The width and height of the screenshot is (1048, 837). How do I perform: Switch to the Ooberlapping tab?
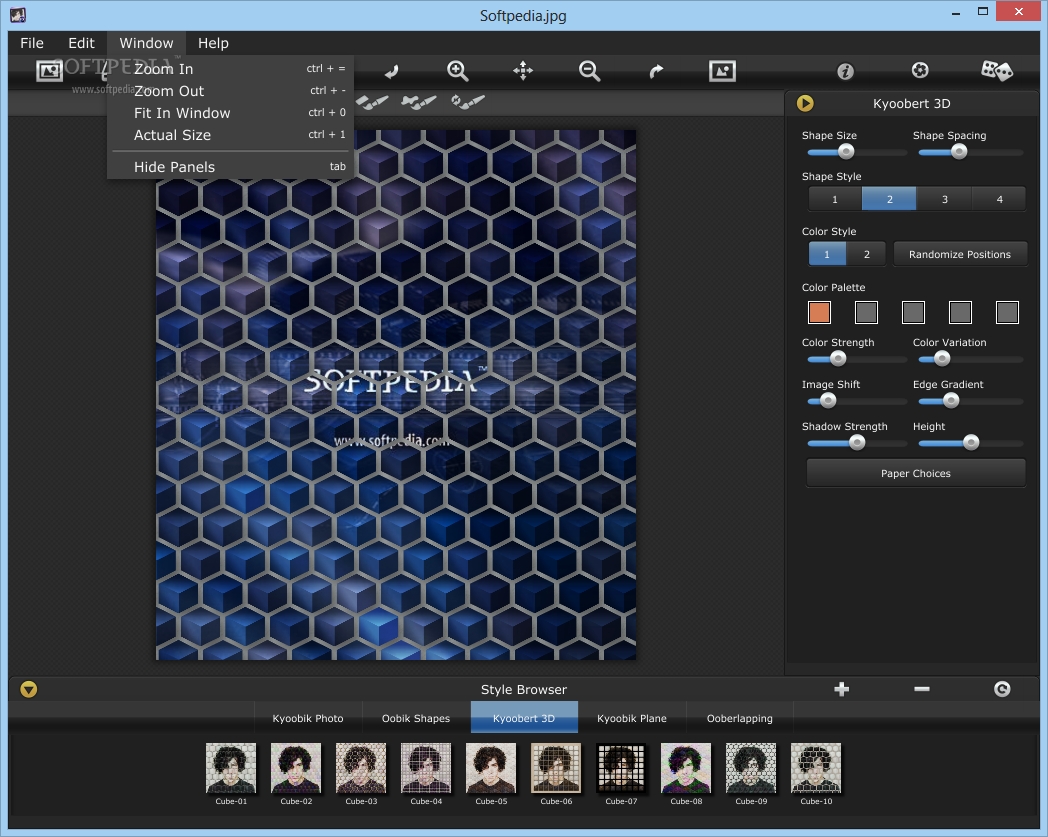740,718
